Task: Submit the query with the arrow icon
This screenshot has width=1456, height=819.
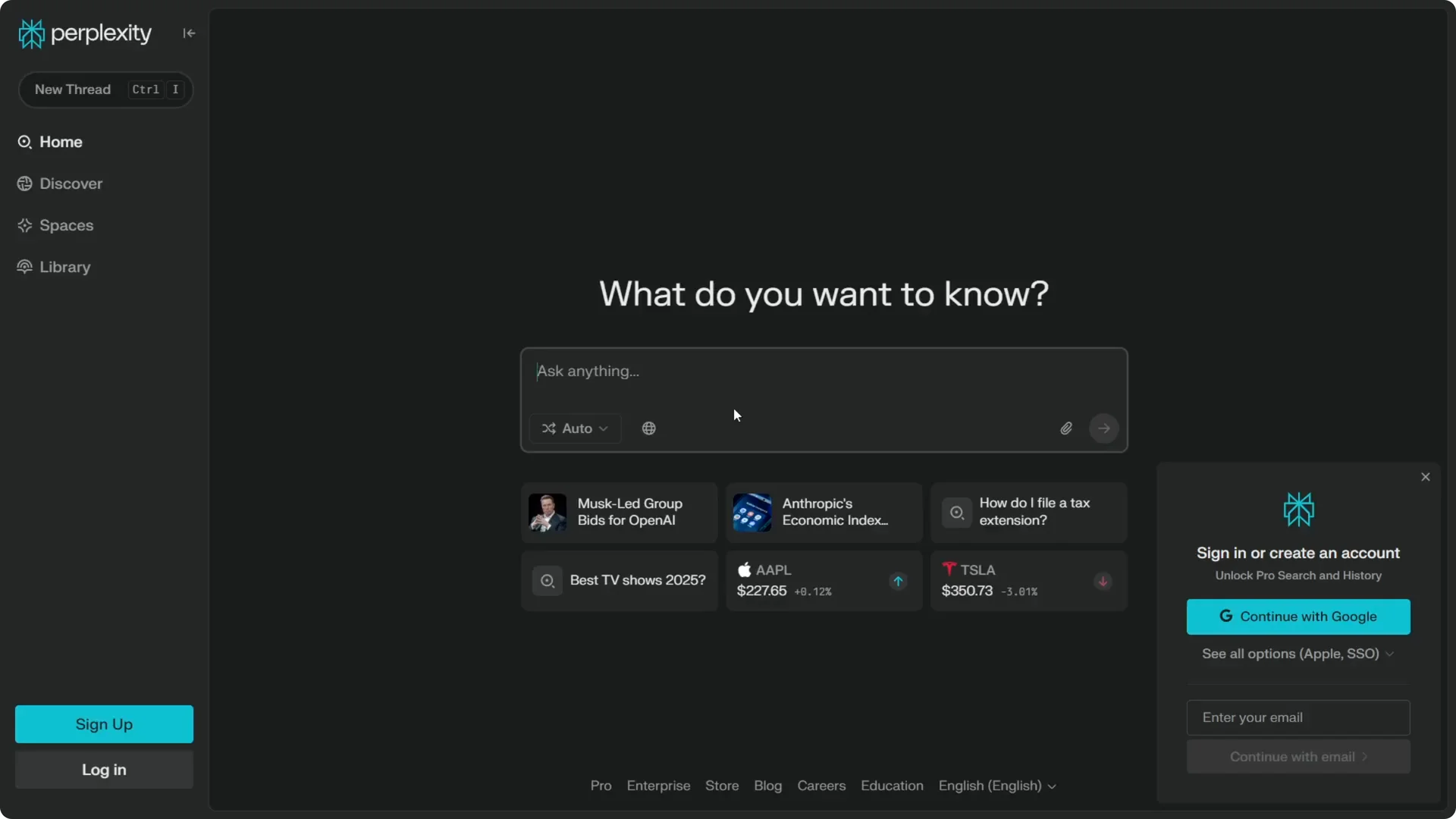Action: click(1103, 428)
